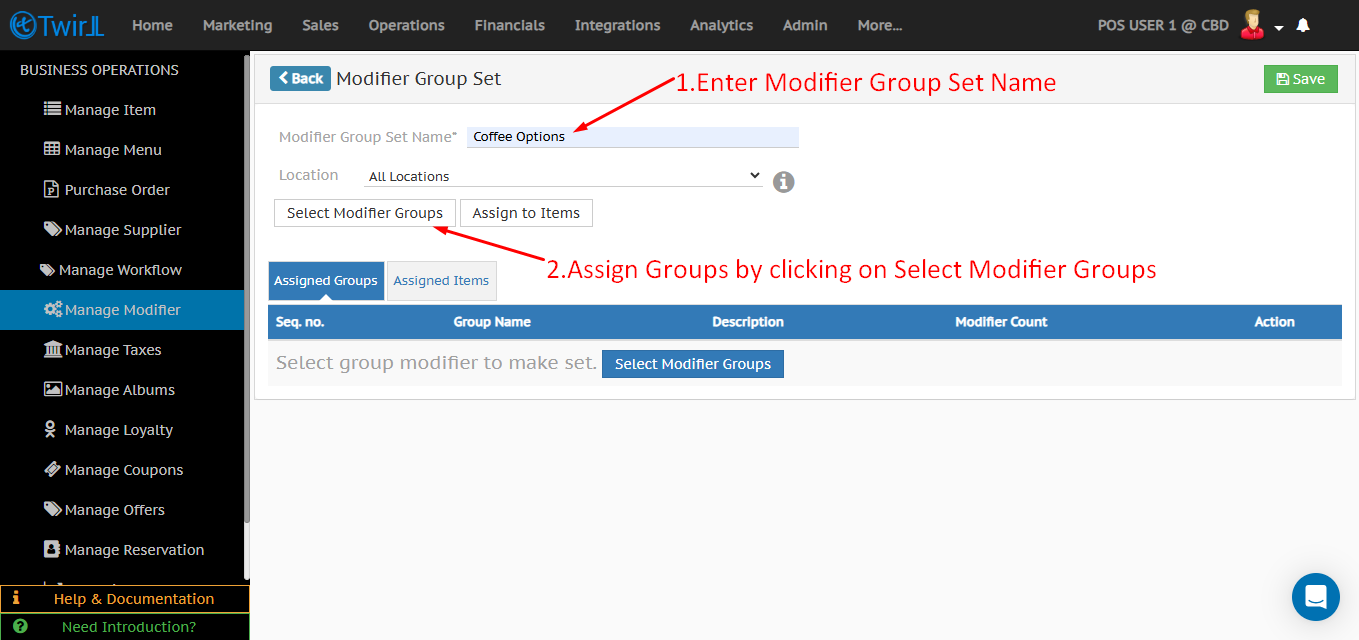
Task: Open the Marketing menu
Action: [237, 25]
